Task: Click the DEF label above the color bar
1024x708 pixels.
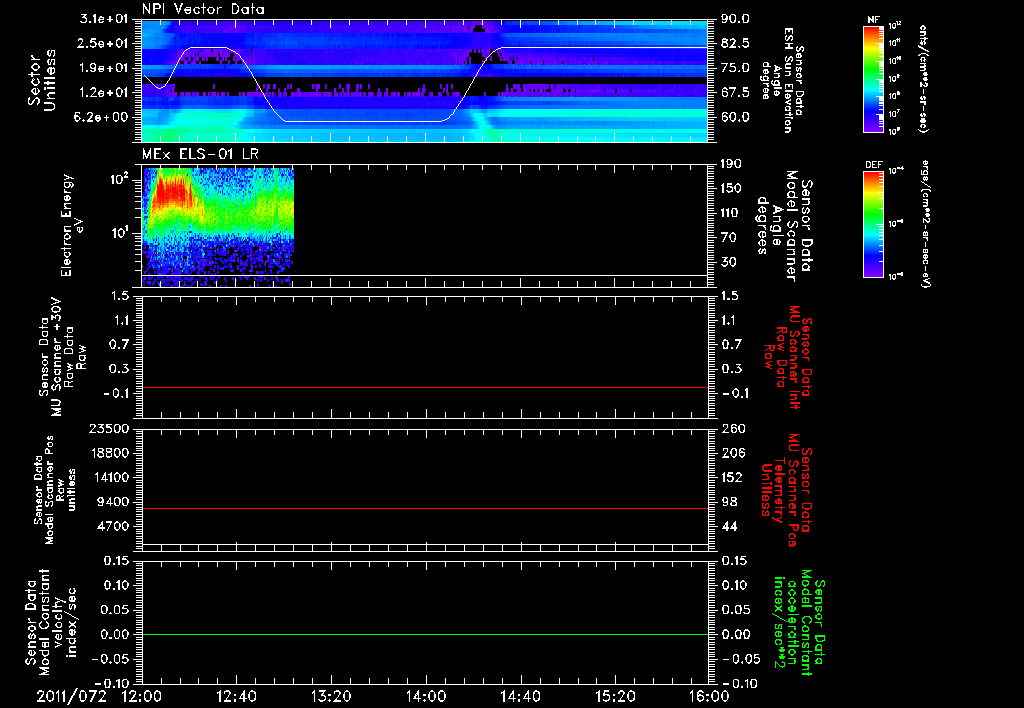Action: 874,165
